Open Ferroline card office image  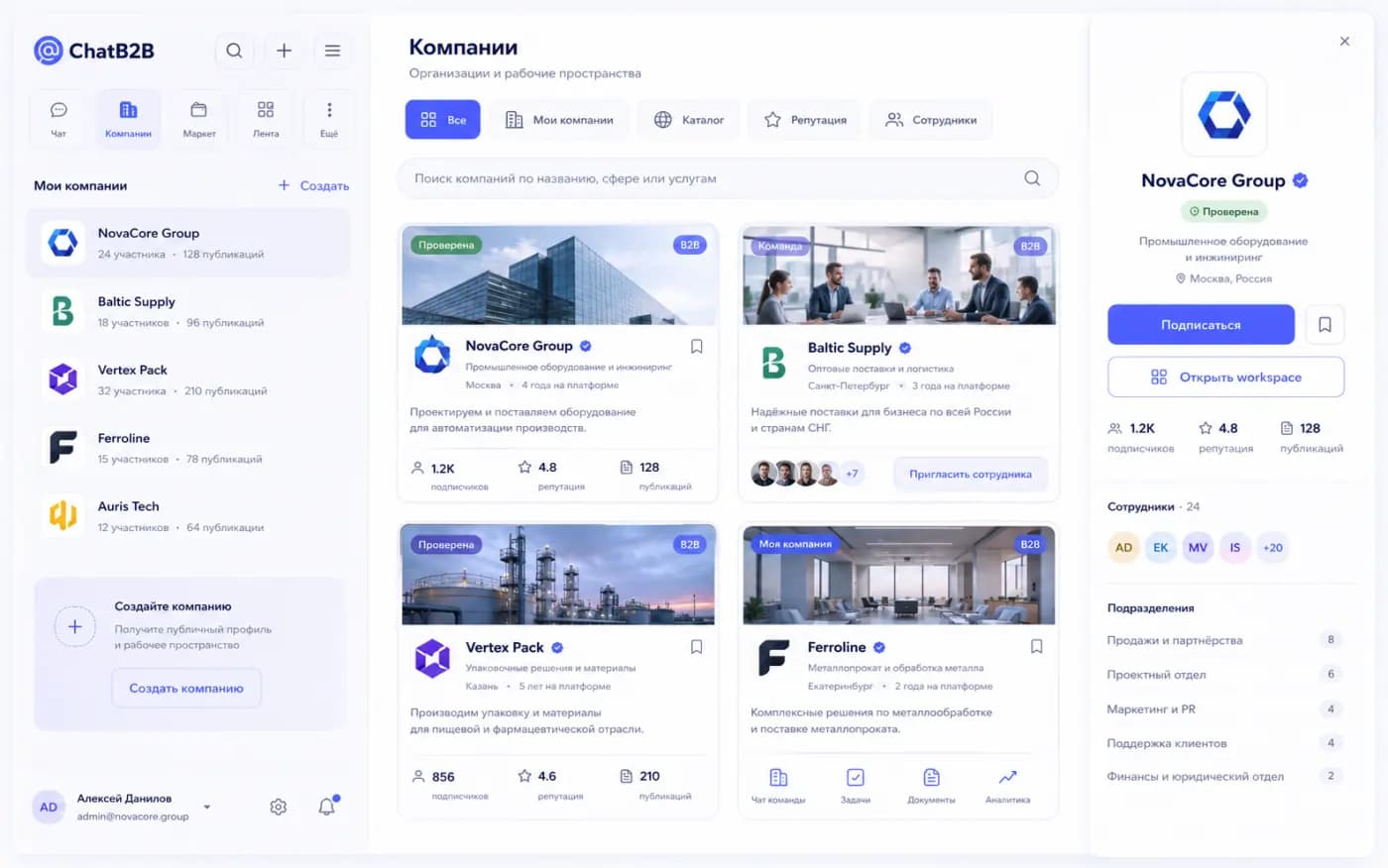pyautogui.click(x=899, y=576)
